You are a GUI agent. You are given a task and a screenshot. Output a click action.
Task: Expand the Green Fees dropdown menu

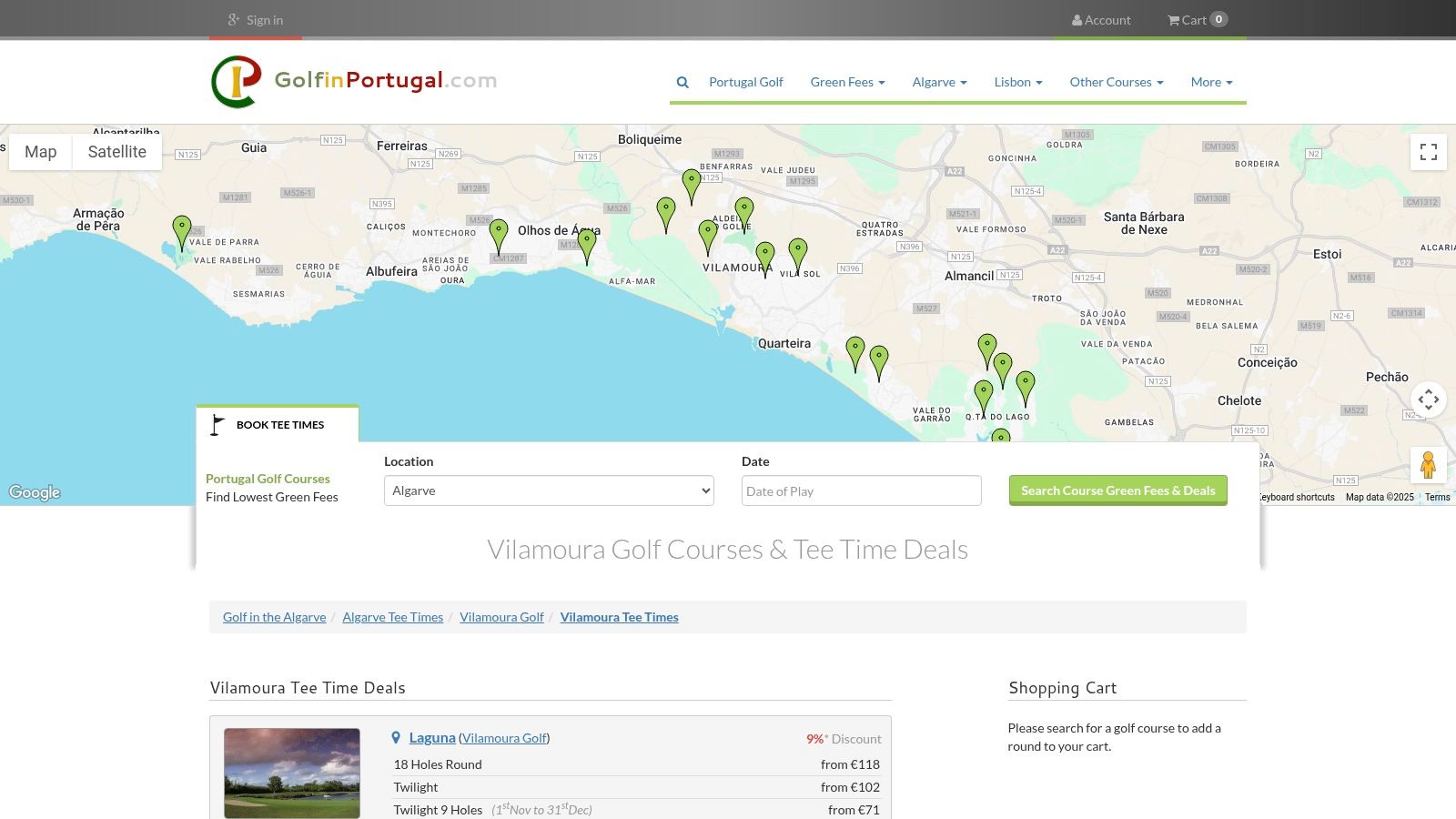(x=847, y=82)
